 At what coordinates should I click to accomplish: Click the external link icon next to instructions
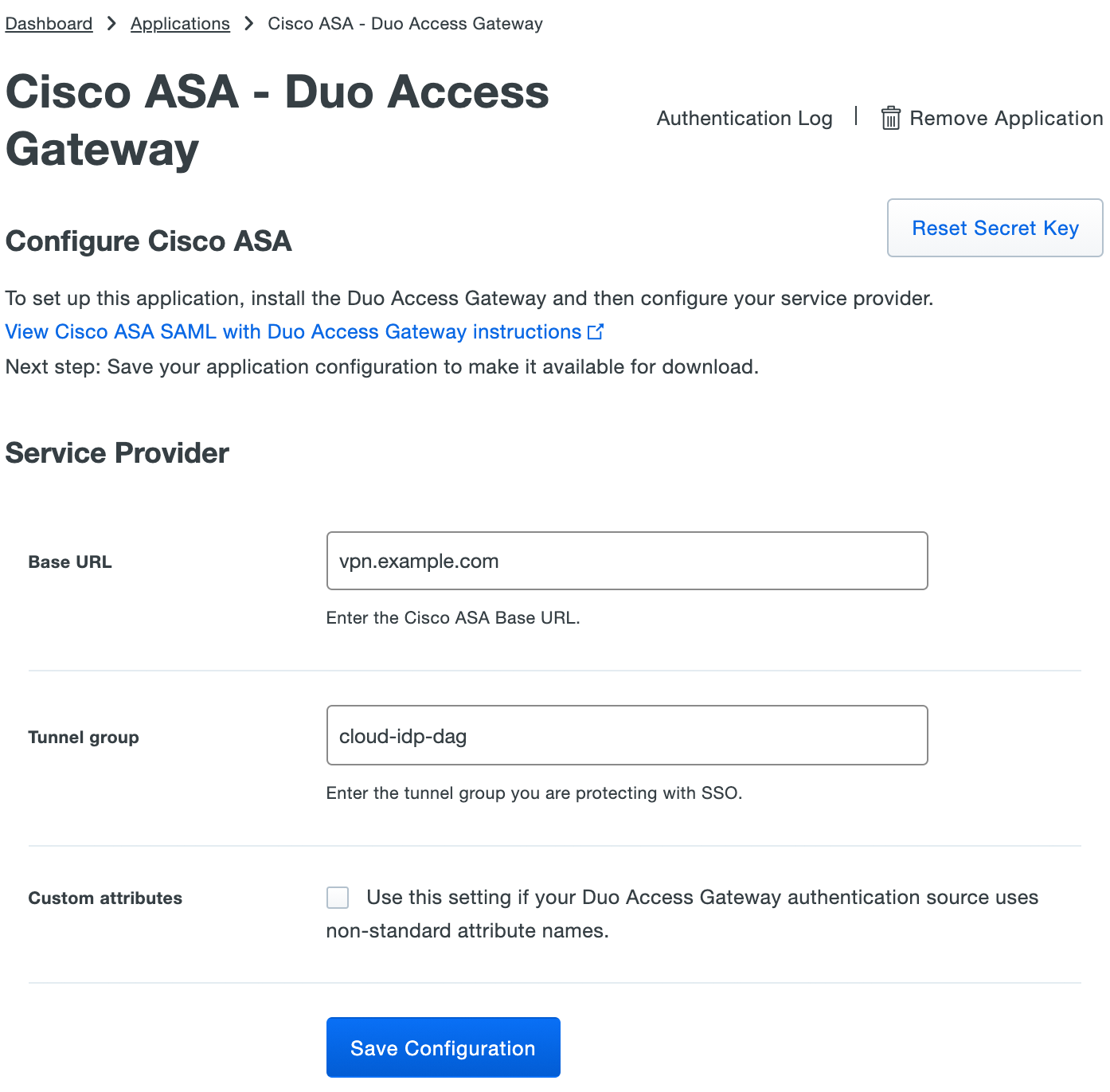tap(596, 331)
